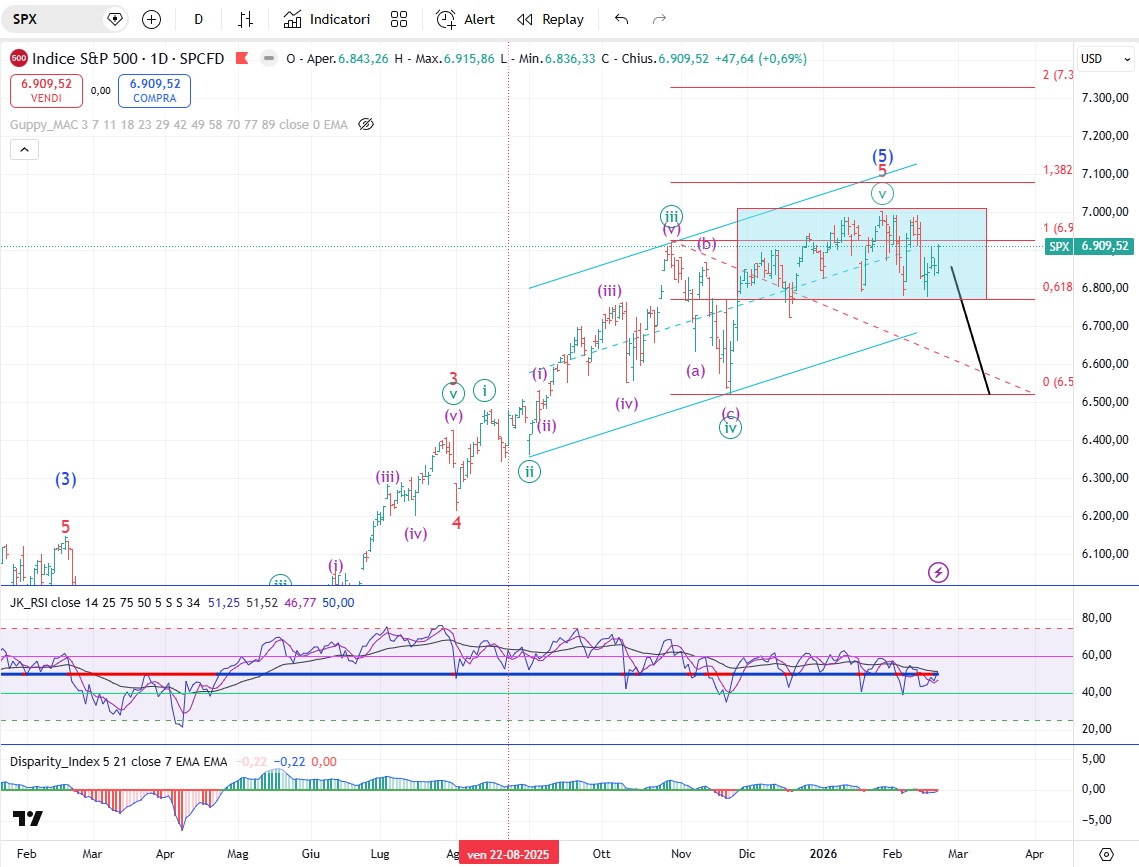Redo the chart action
1139x867 pixels.
pos(659,20)
